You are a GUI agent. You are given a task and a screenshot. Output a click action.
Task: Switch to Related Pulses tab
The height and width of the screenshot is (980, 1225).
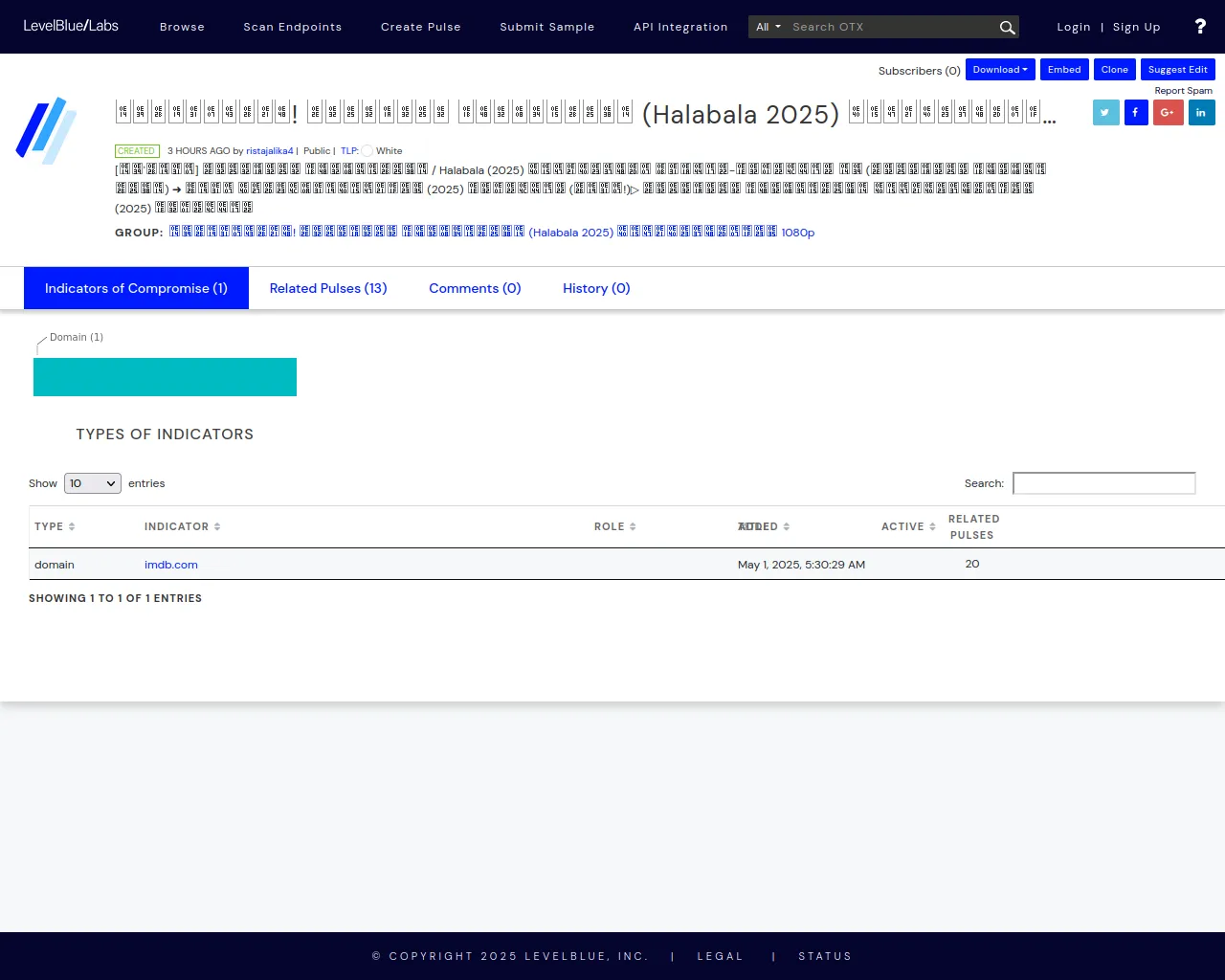[328, 288]
